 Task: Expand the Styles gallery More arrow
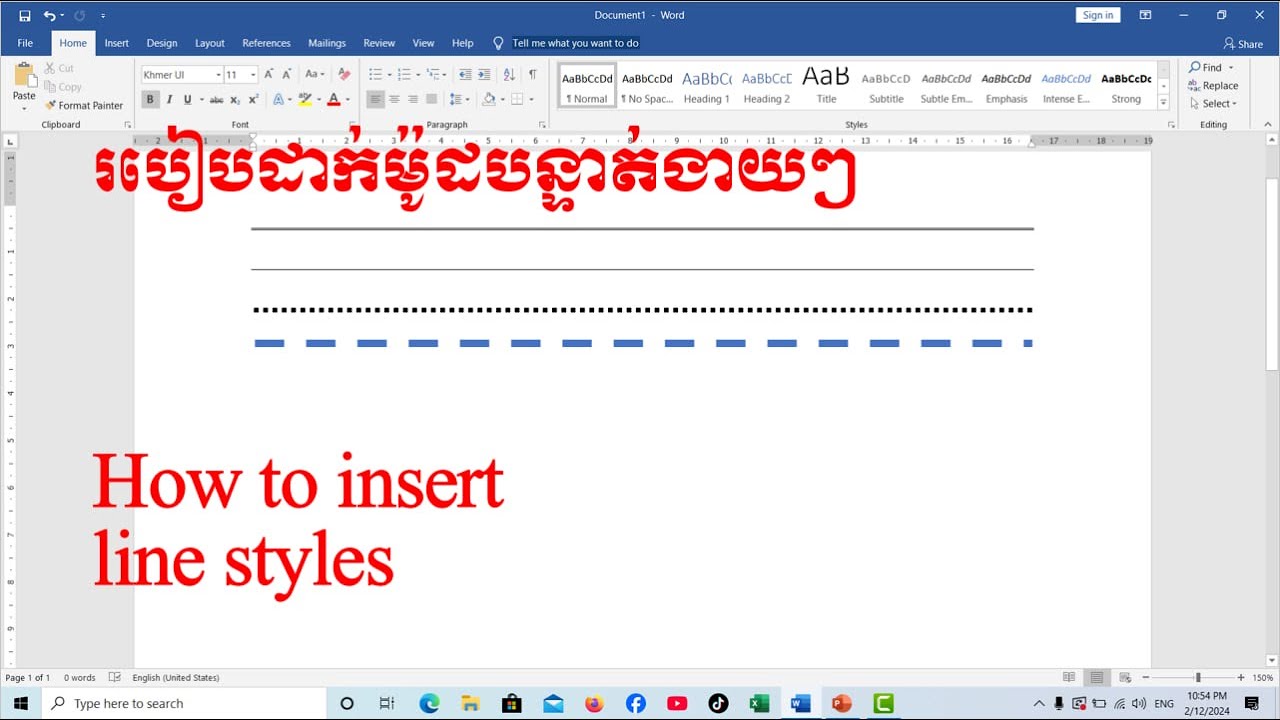point(1163,103)
